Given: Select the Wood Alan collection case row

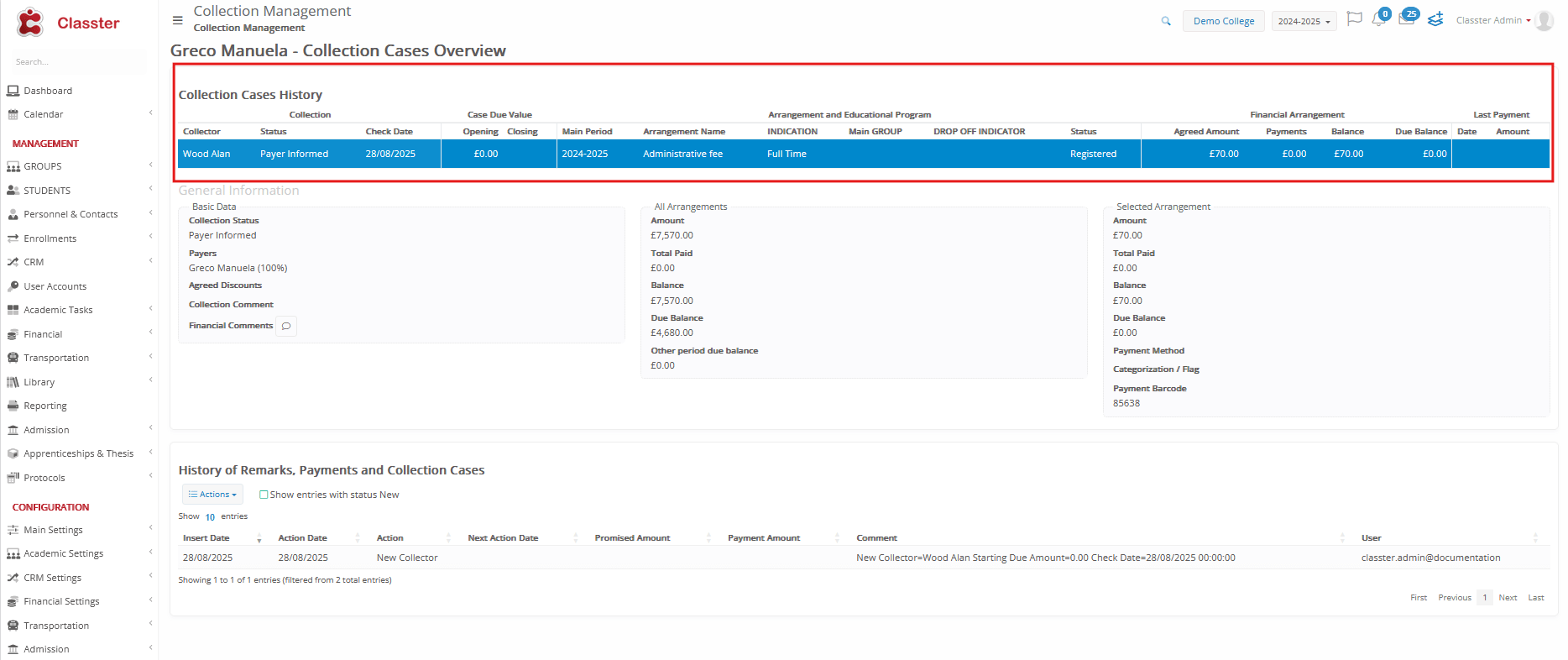Looking at the screenshot, I should 206,154.
